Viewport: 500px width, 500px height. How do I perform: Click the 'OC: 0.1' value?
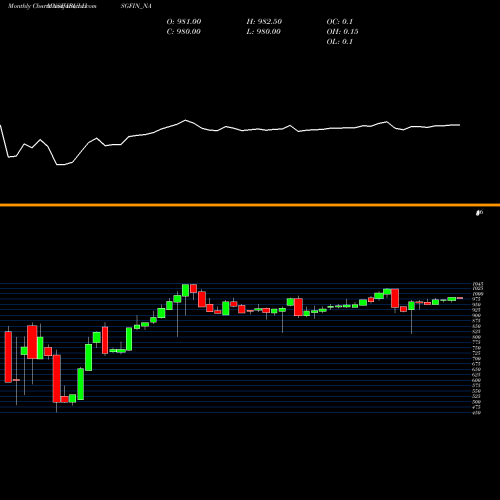pos(339,21)
